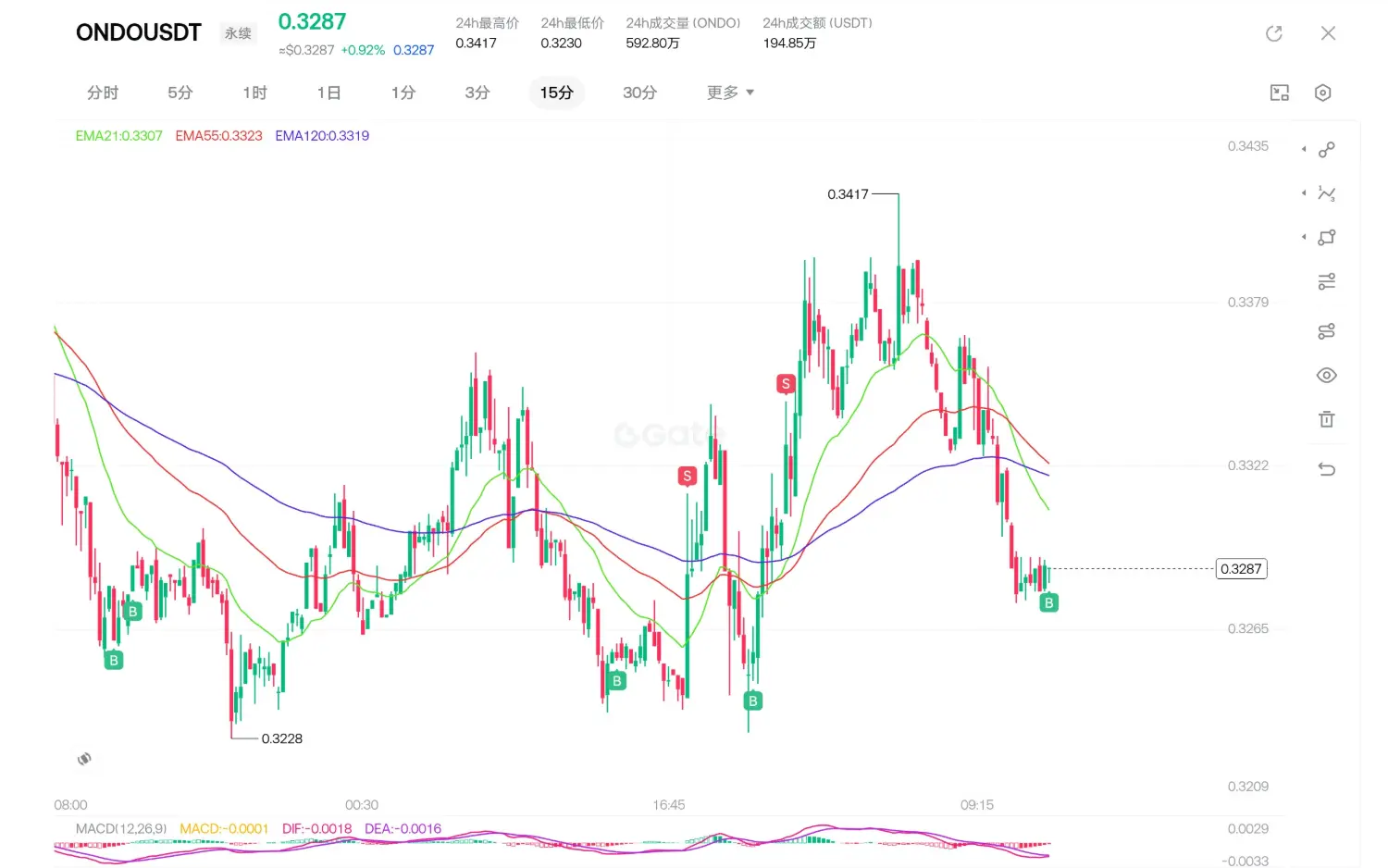The height and width of the screenshot is (868, 1388).
Task: Click the EMA120:0.3319 indicator label
Action: (x=322, y=136)
